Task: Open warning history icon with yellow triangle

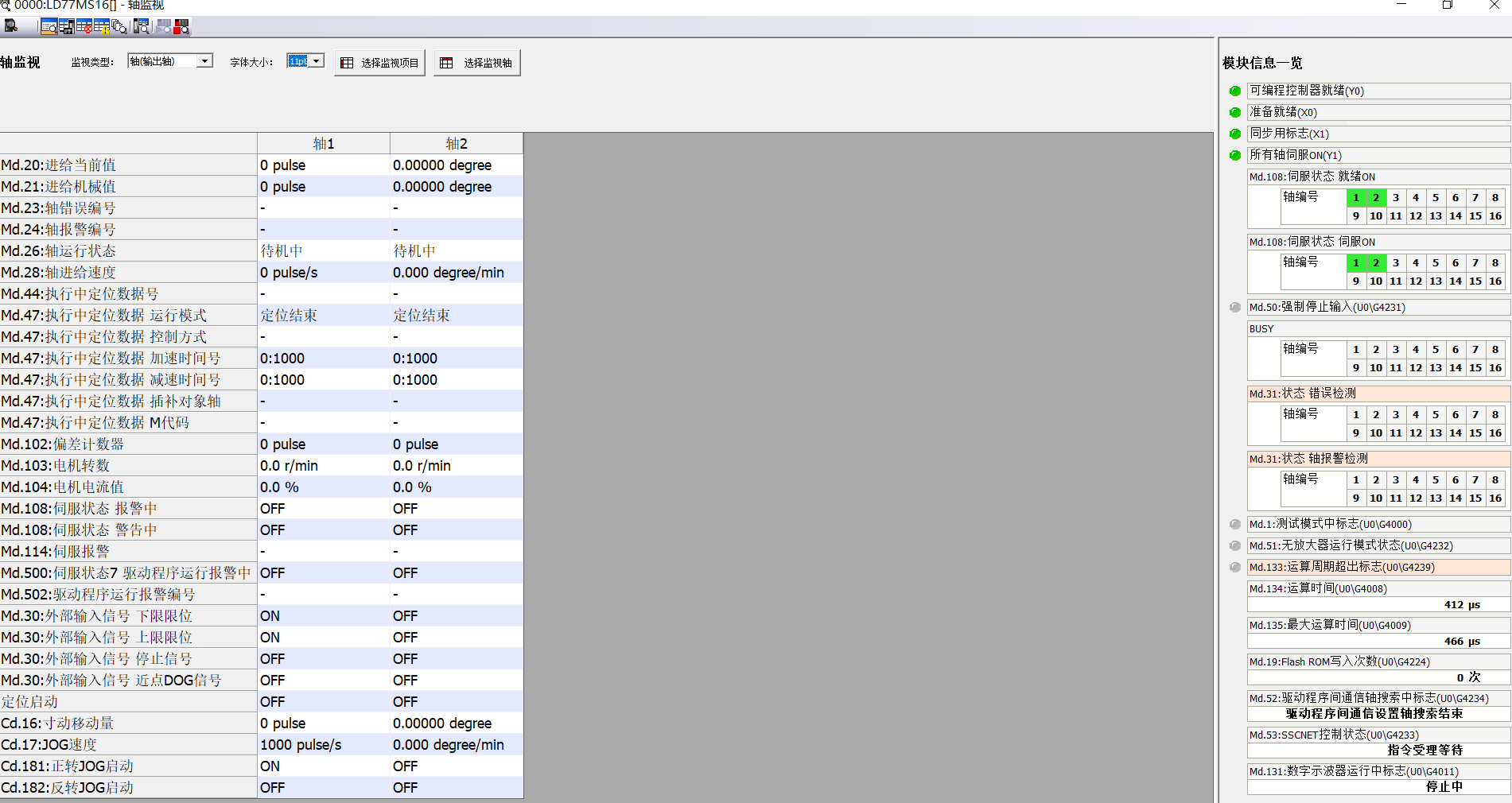Action: tap(102, 27)
